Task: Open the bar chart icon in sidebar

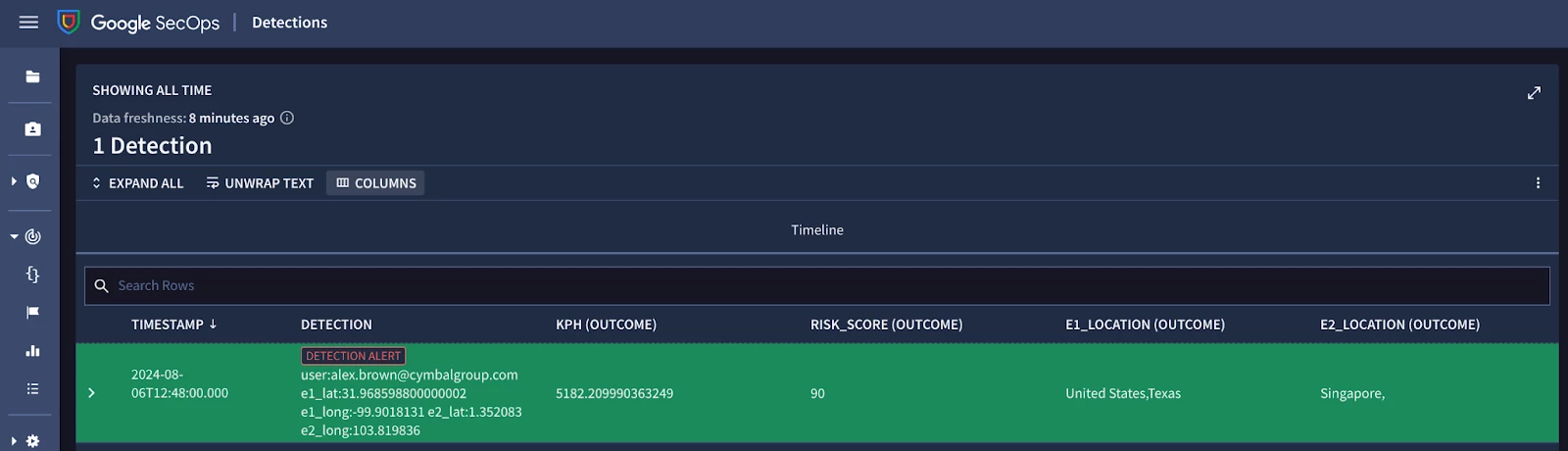Action: 32,351
